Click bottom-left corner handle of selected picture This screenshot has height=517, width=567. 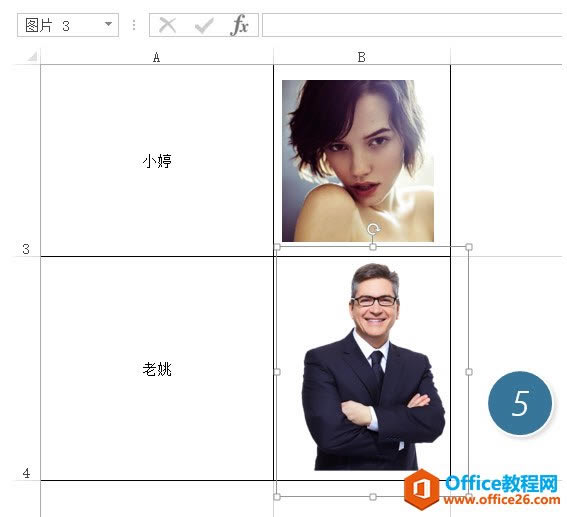277,497
